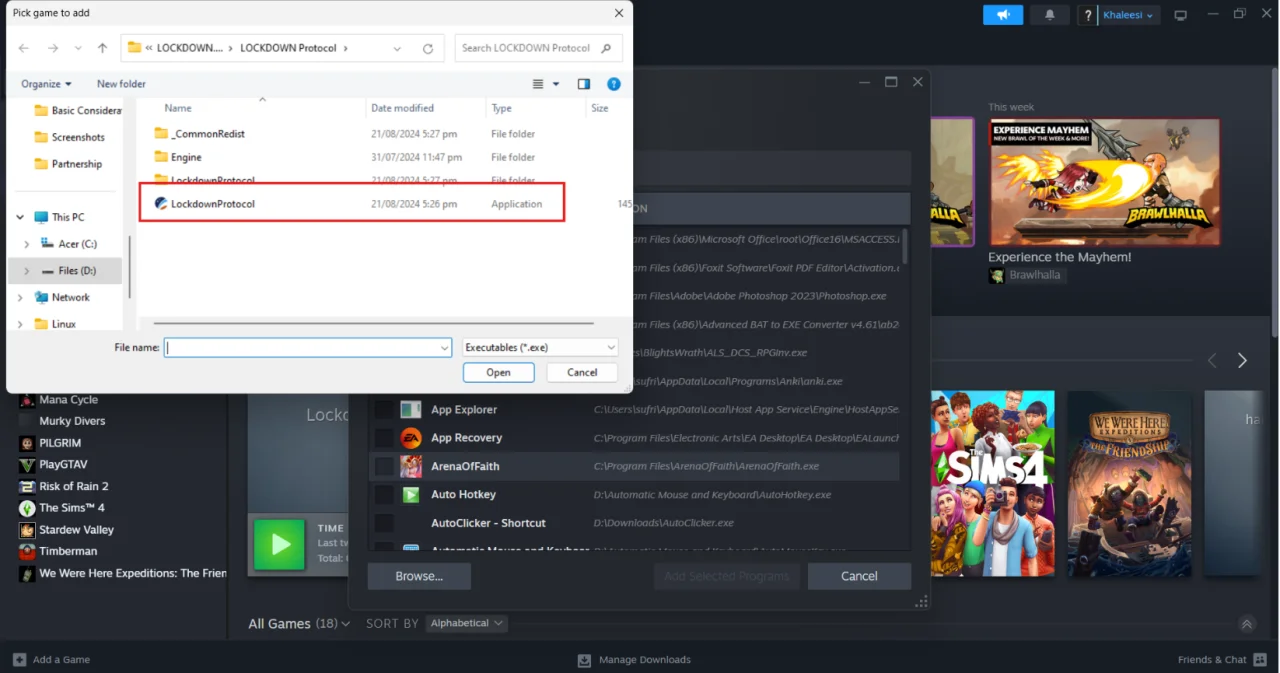
Task: Click the file list horizontal scrollbar
Action: coord(373,323)
